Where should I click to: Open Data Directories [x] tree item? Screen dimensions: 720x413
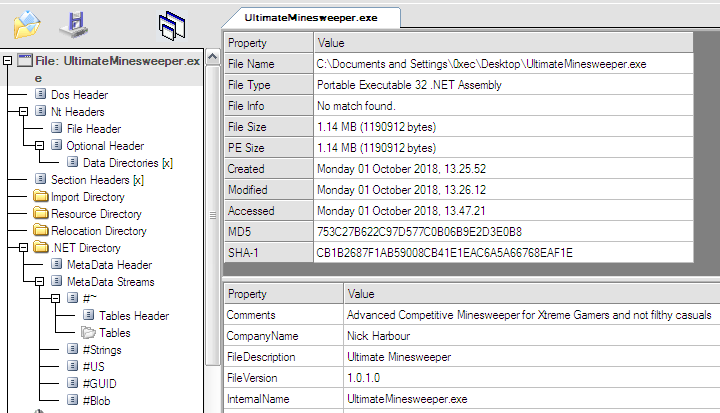pos(128,163)
